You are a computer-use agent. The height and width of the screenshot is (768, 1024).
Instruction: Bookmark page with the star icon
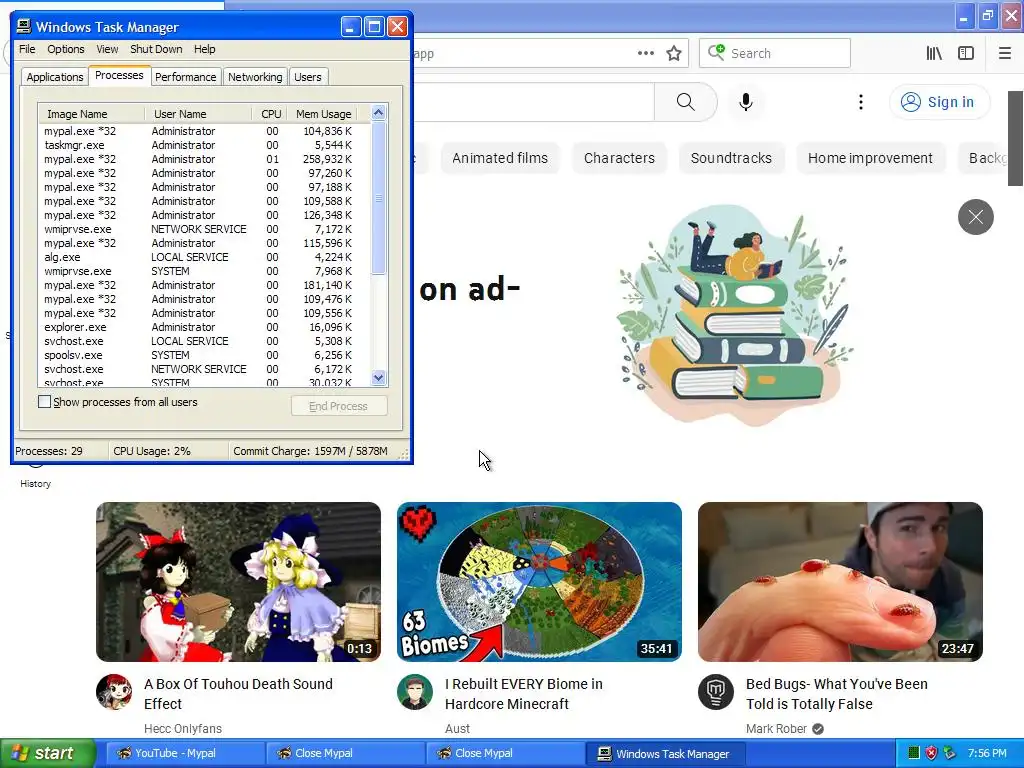click(x=674, y=54)
